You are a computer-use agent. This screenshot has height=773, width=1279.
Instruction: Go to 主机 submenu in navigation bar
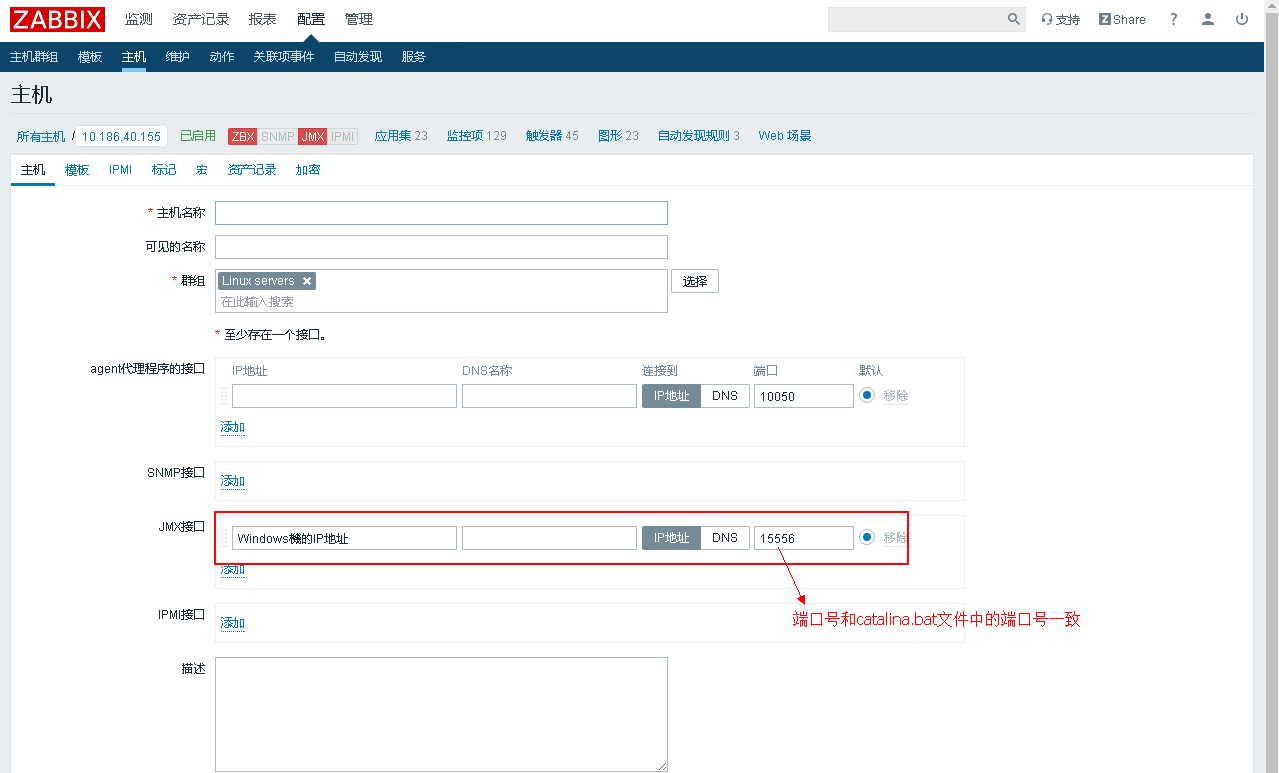tap(134, 57)
